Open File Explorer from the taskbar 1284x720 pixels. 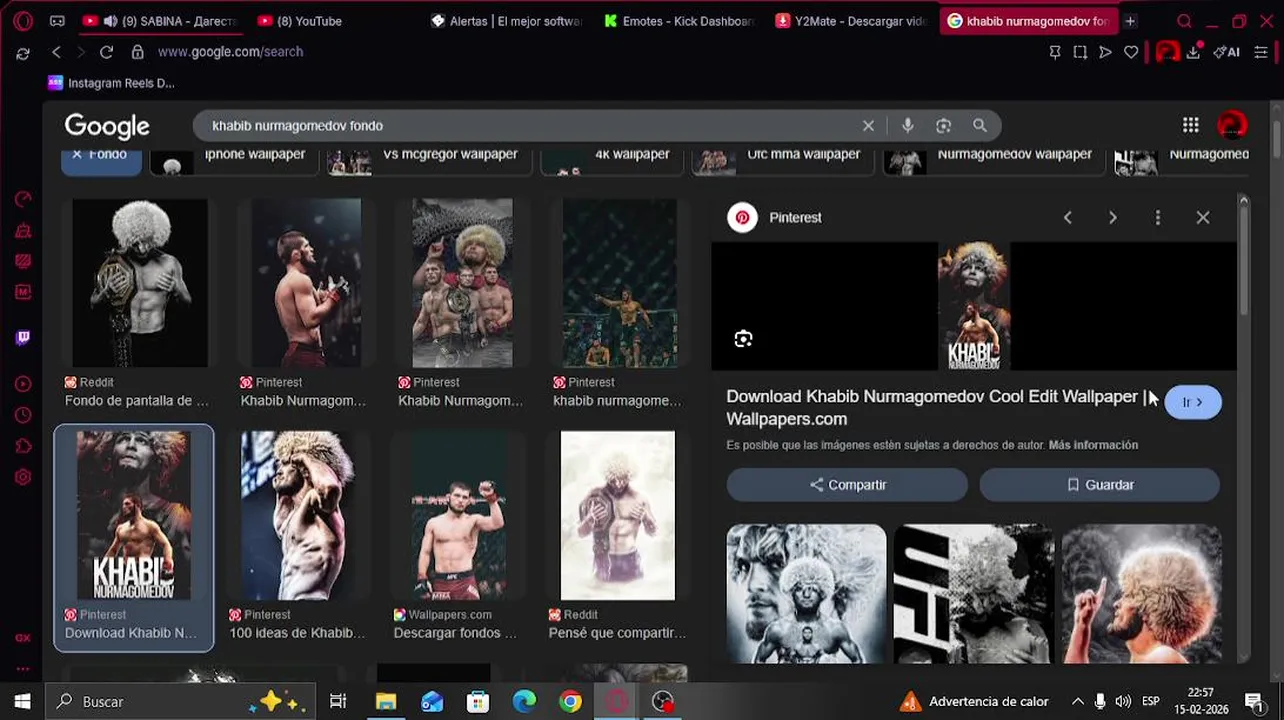tap(386, 702)
